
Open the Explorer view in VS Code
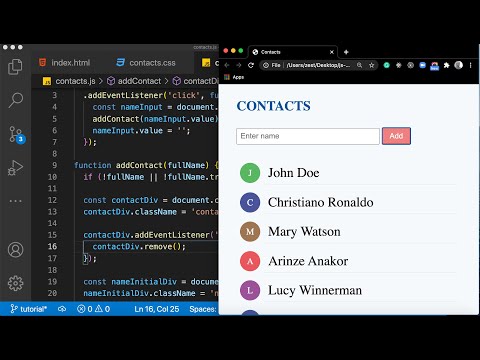[15, 67]
